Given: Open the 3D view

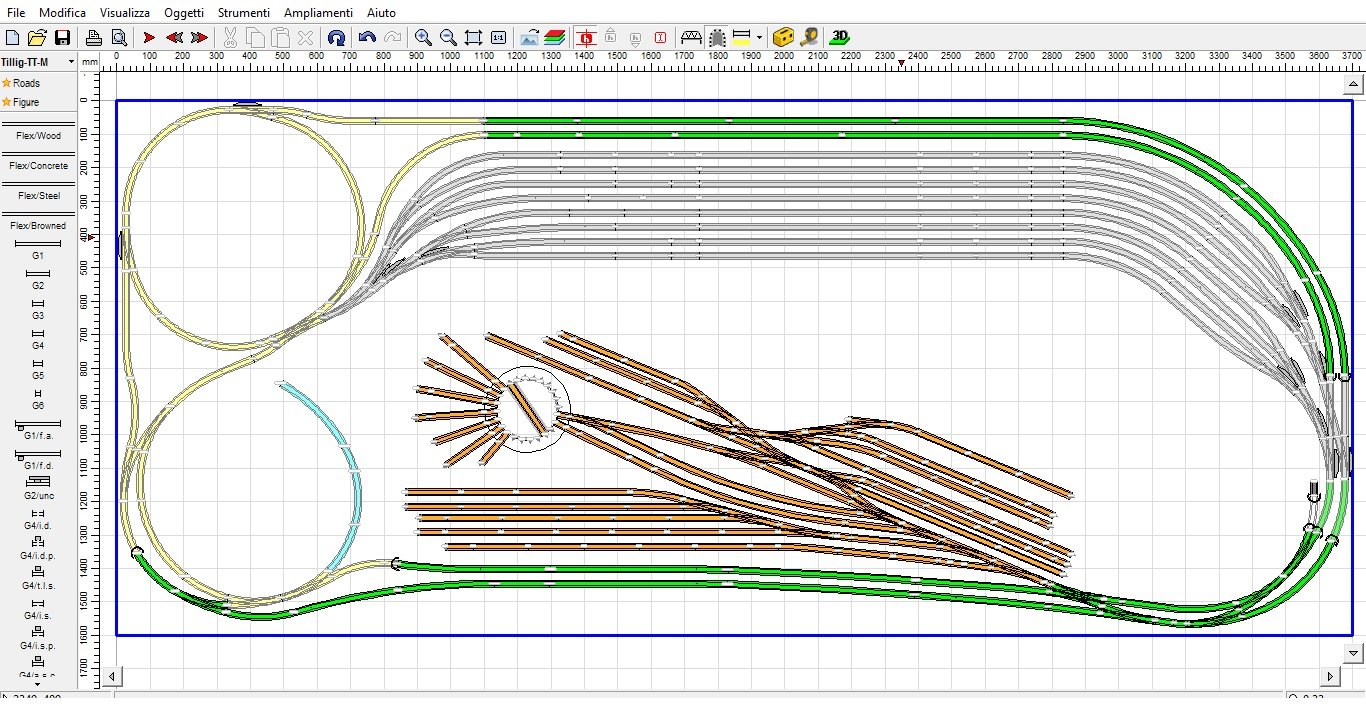Looking at the screenshot, I should tap(840, 37).
